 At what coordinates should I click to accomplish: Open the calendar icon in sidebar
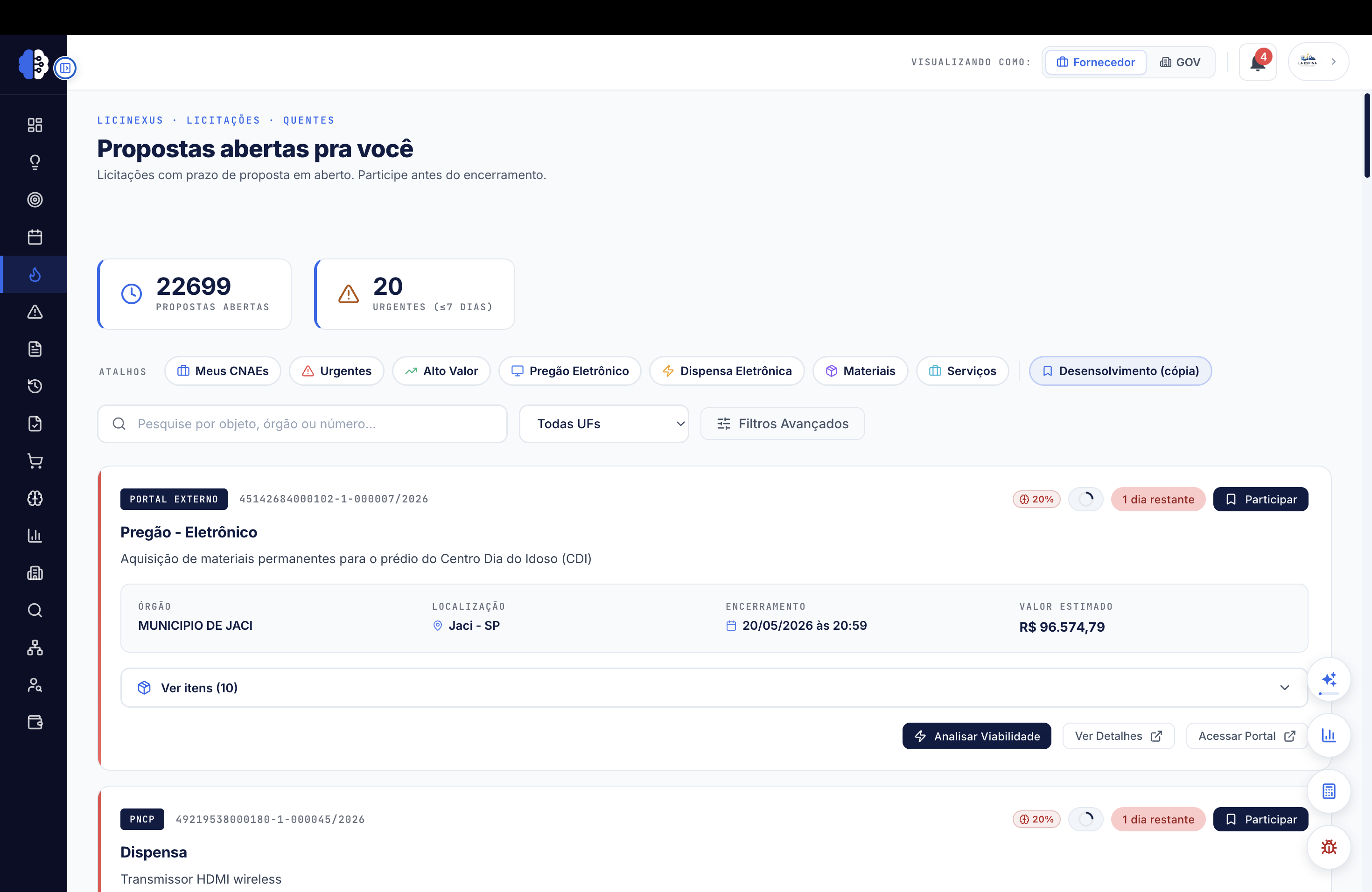35,237
